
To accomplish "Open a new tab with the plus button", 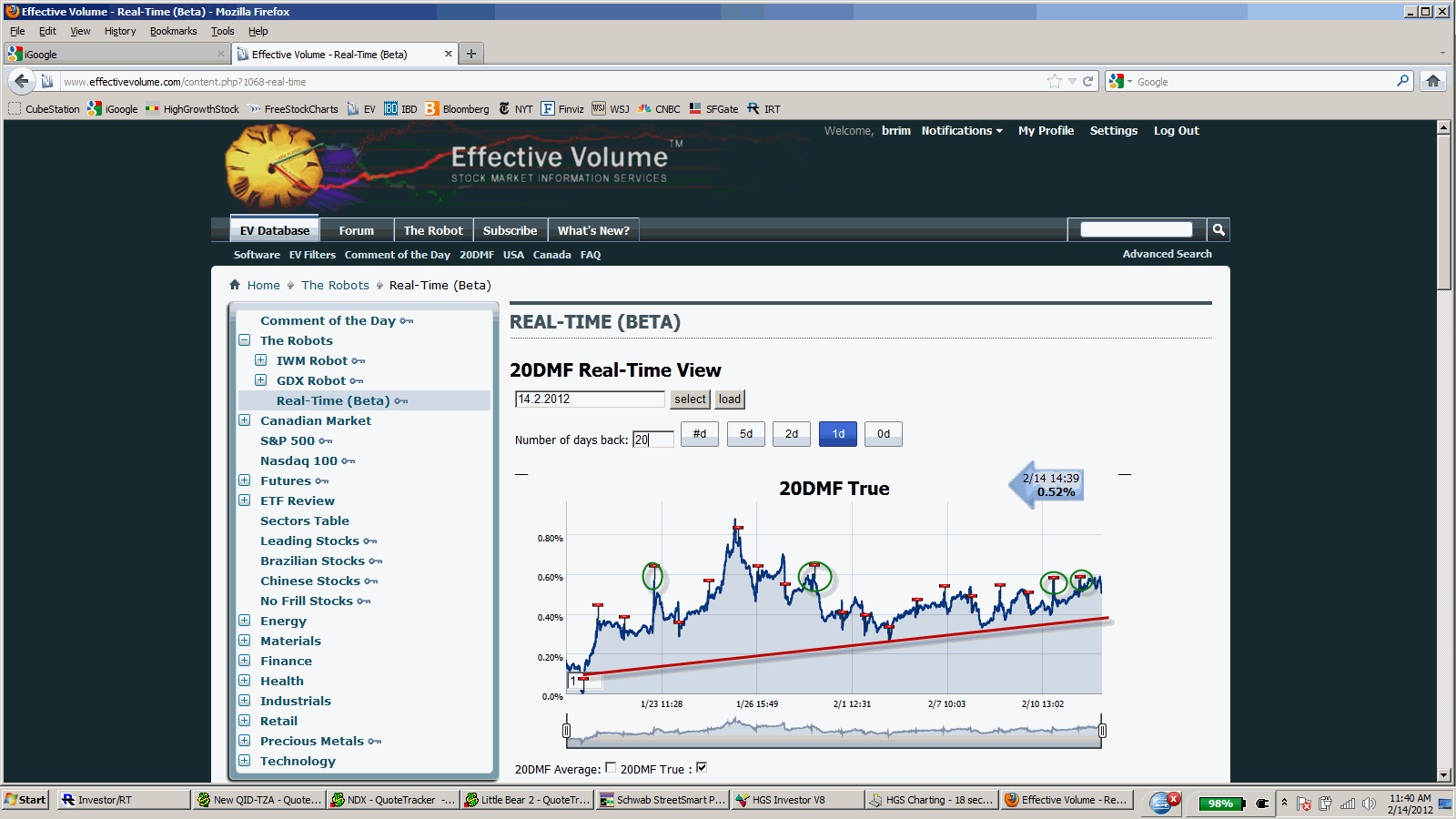I will (470, 54).
